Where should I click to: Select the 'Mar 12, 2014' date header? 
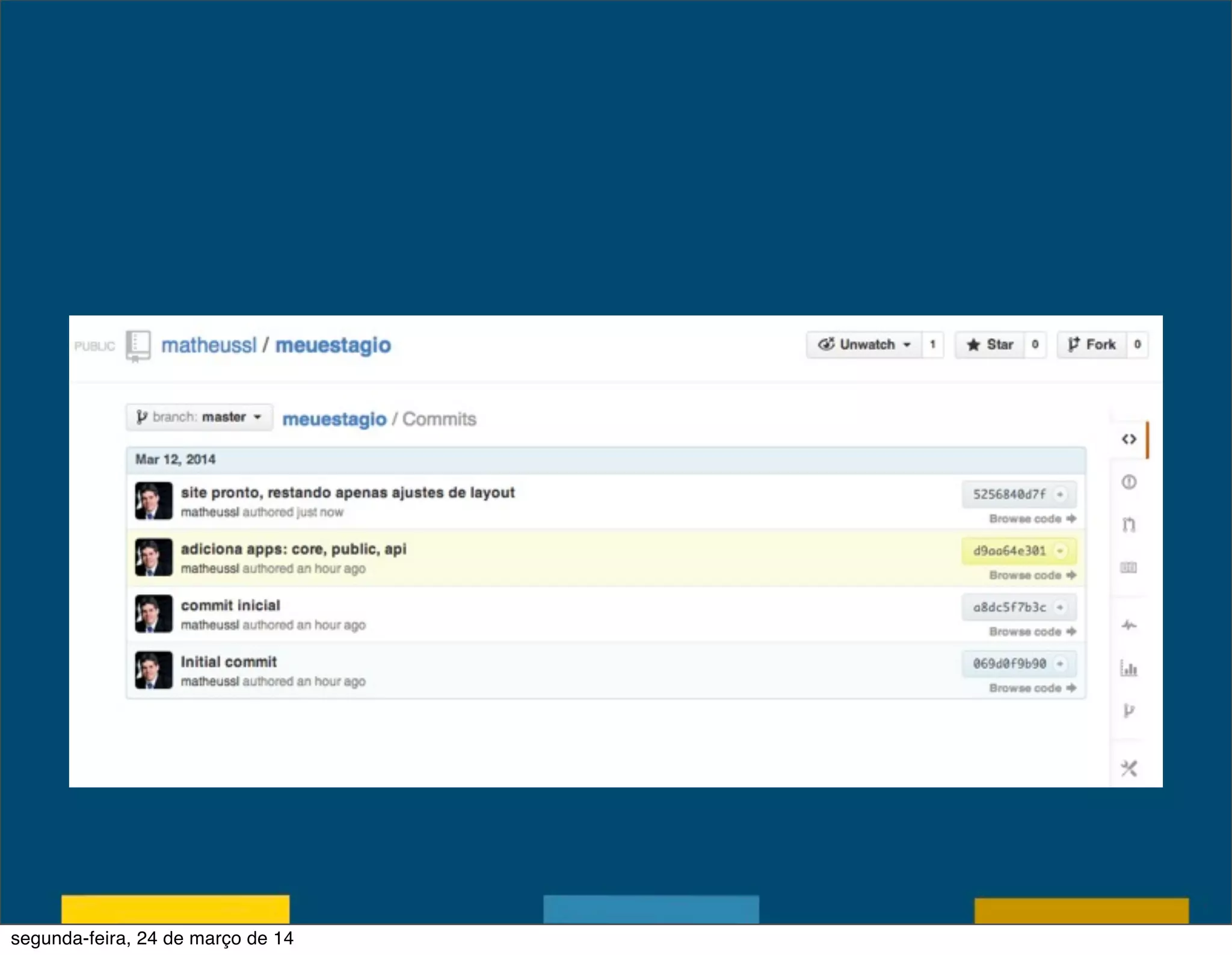(606, 460)
